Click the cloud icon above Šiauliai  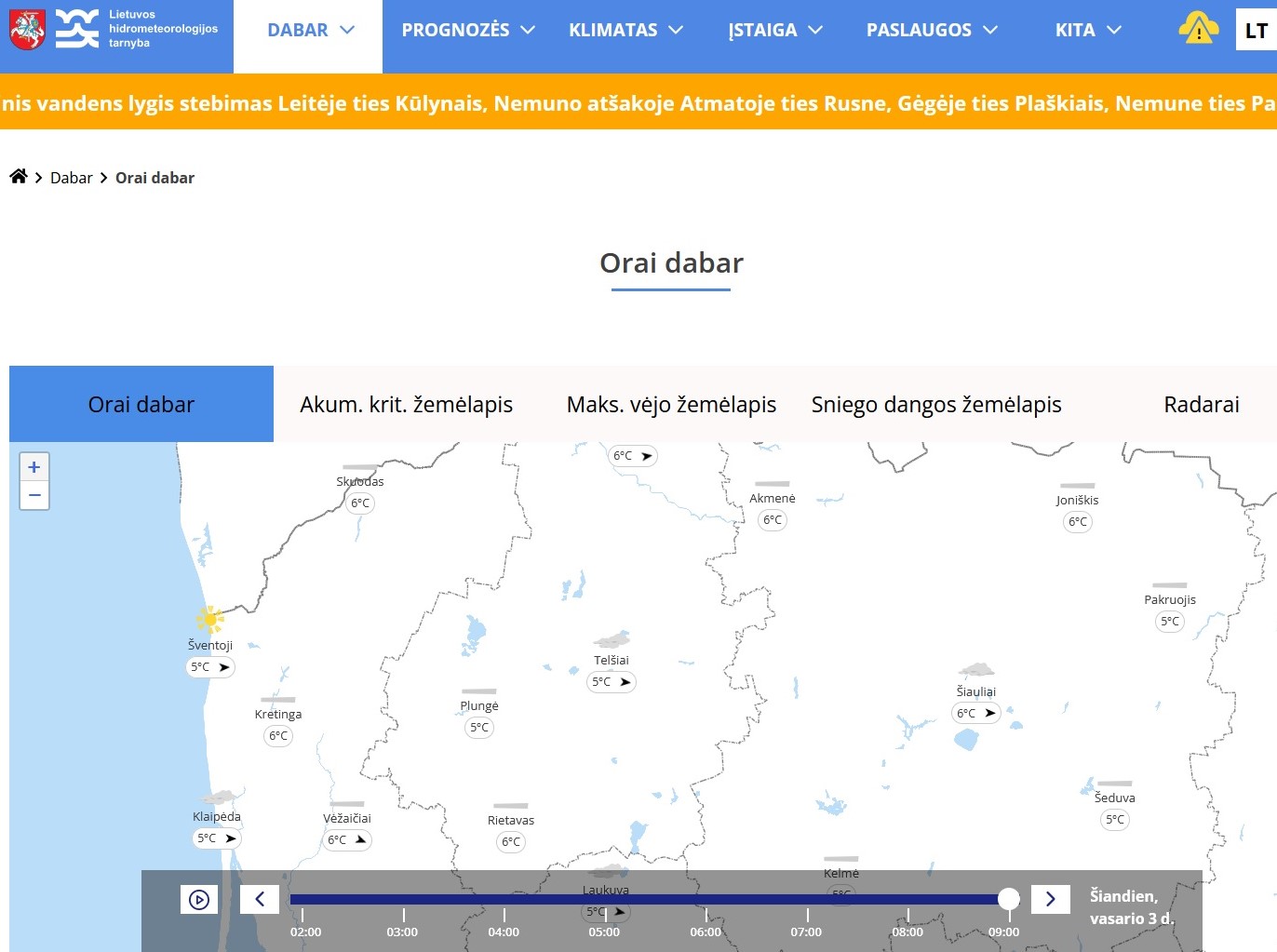976,670
